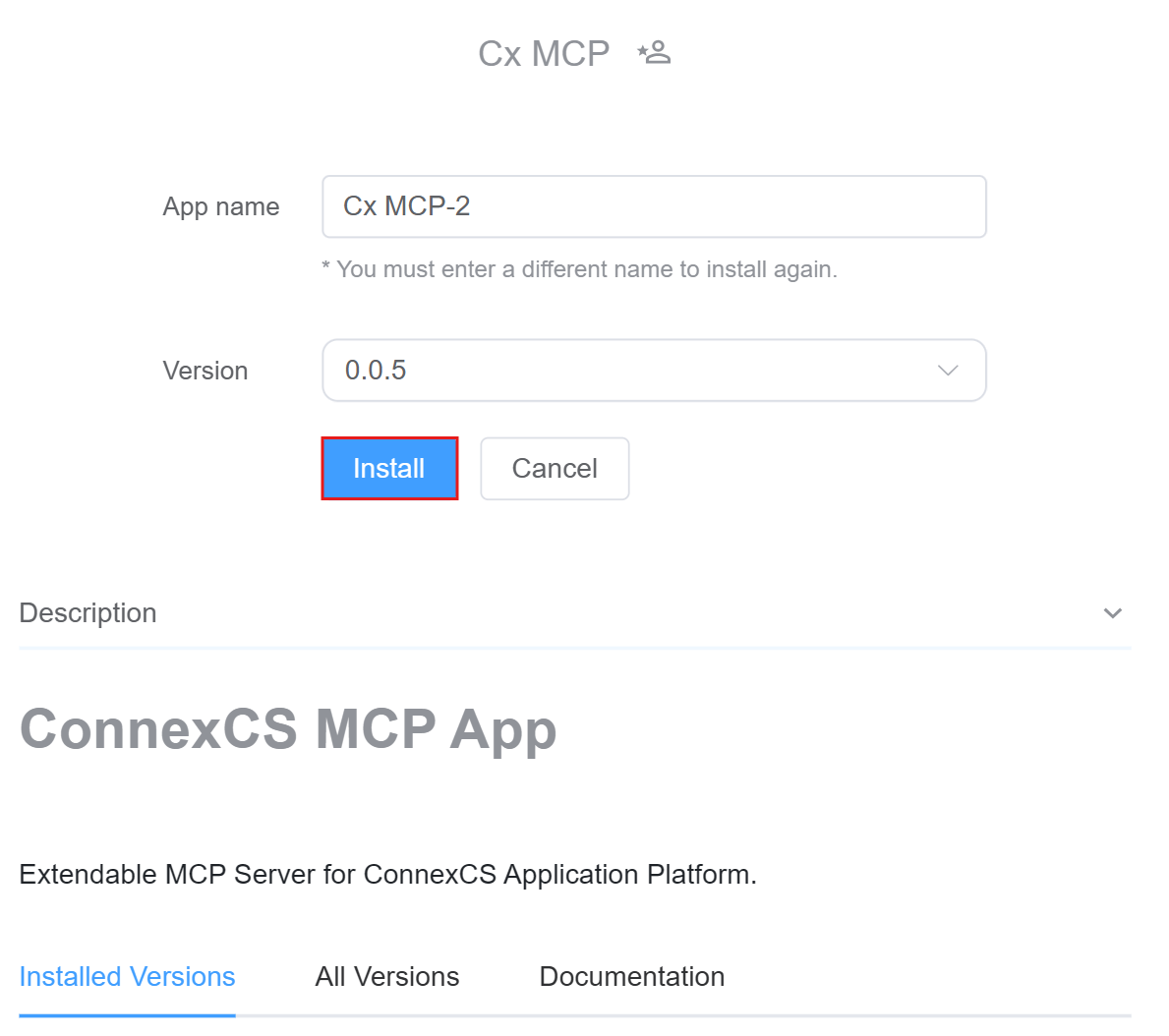Click the Version field label
The width and height of the screenshot is (1169, 1036).
pyautogui.click(x=205, y=371)
